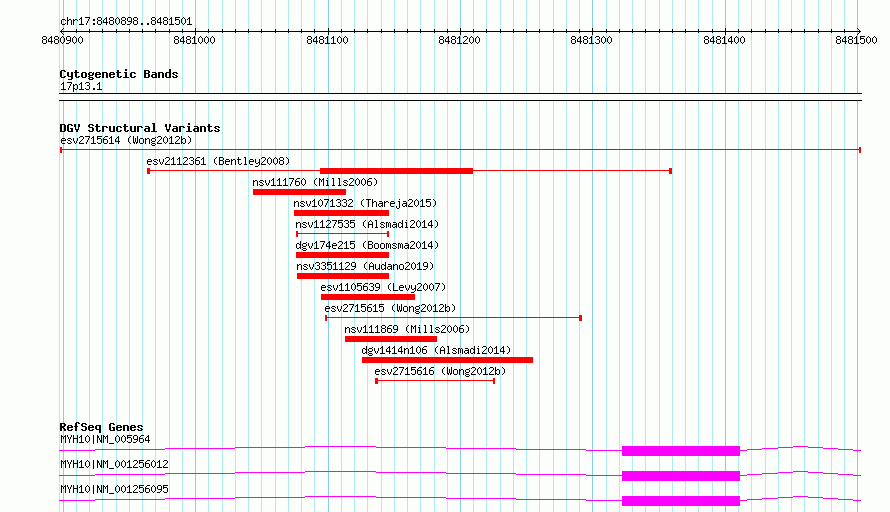Click the red bar under nsv3351129

[x=343, y=276]
